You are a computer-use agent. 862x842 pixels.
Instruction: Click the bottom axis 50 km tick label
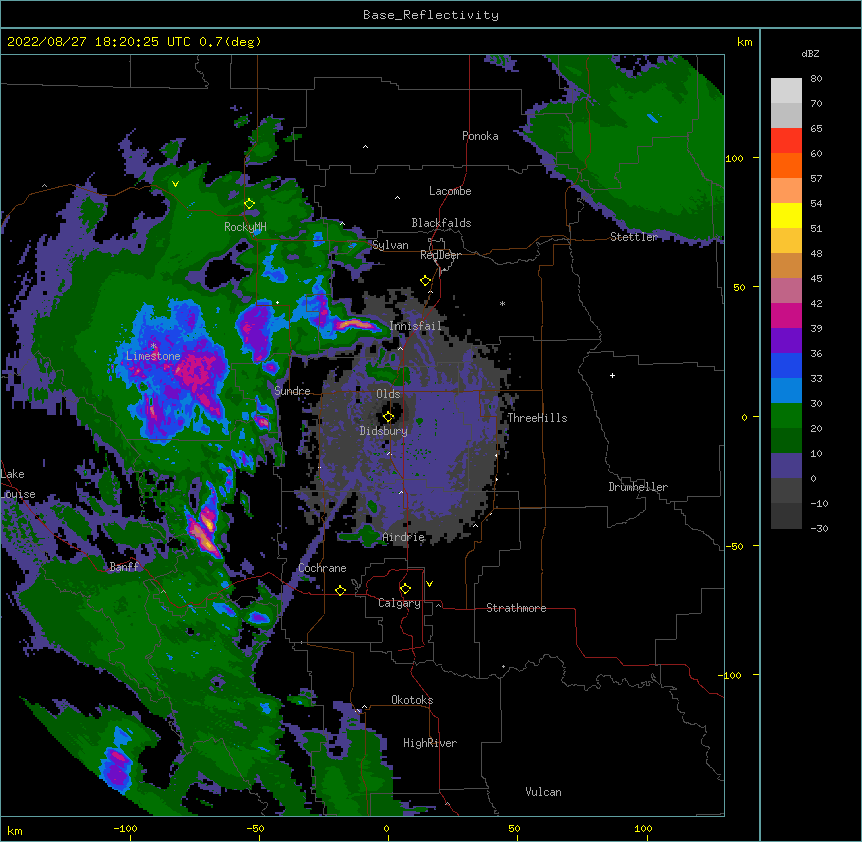514,828
